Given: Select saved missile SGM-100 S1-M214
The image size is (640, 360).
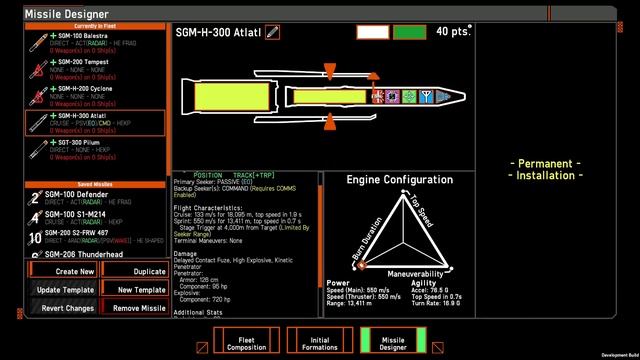Looking at the screenshot, I should coord(96,218).
